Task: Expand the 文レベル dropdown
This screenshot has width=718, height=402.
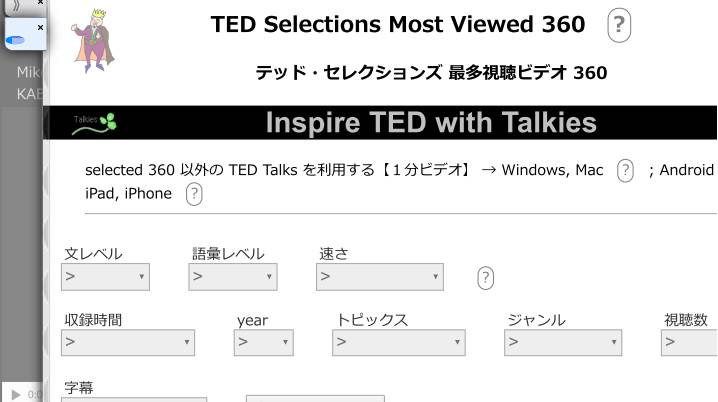Action: (105, 277)
